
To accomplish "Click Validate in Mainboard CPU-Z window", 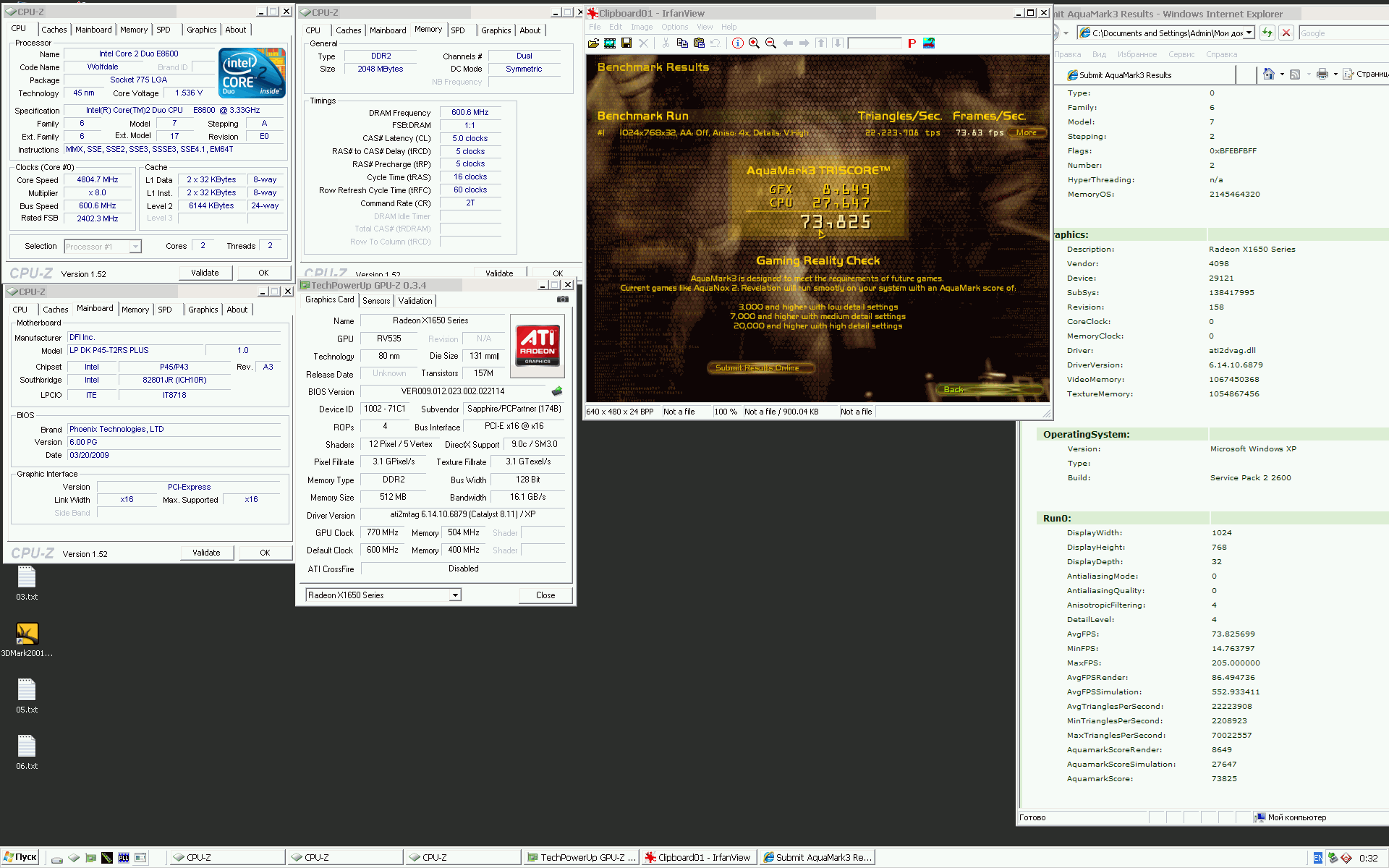I will click(x=206, y=553).
